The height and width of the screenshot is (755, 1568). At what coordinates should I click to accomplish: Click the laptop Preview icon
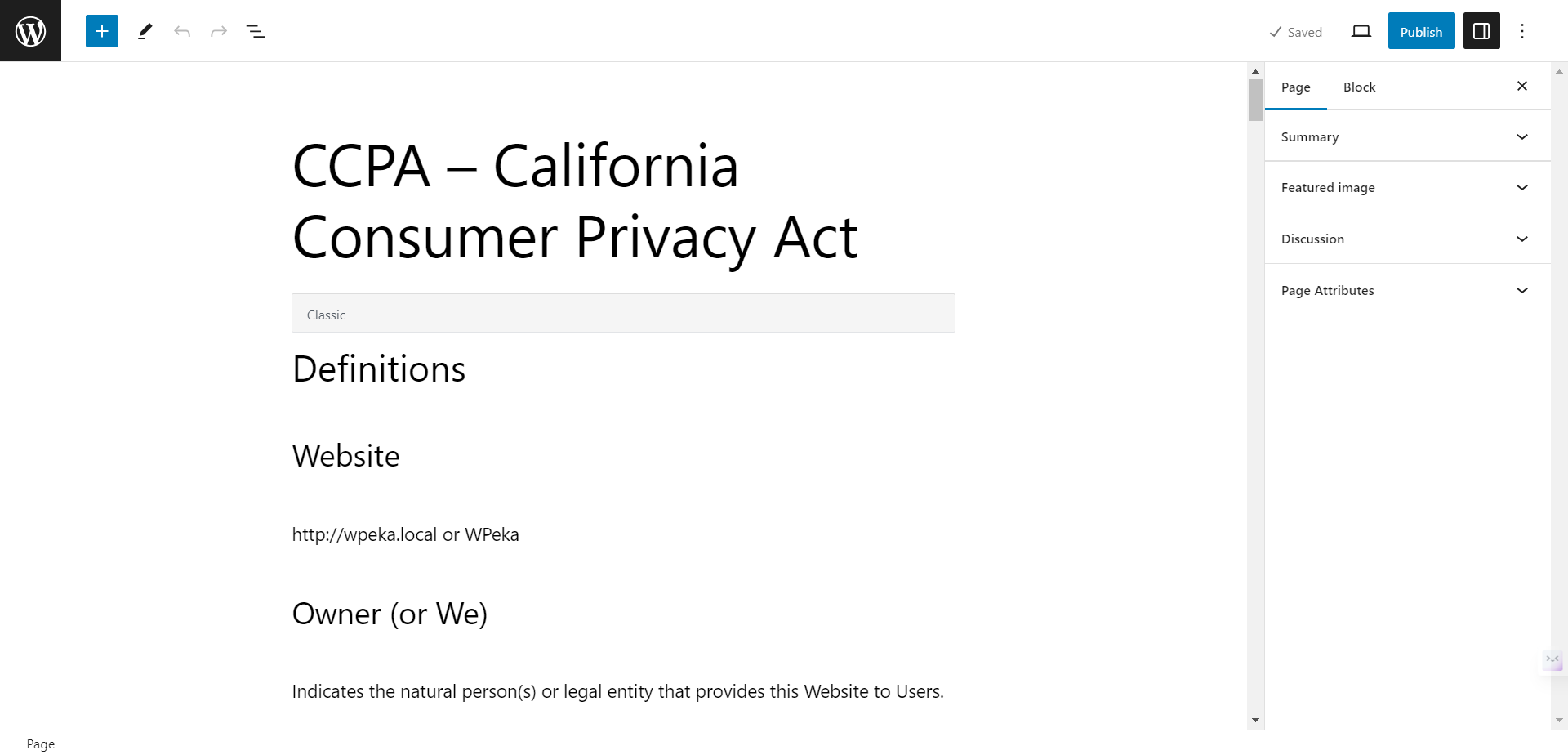point(1361,31)
